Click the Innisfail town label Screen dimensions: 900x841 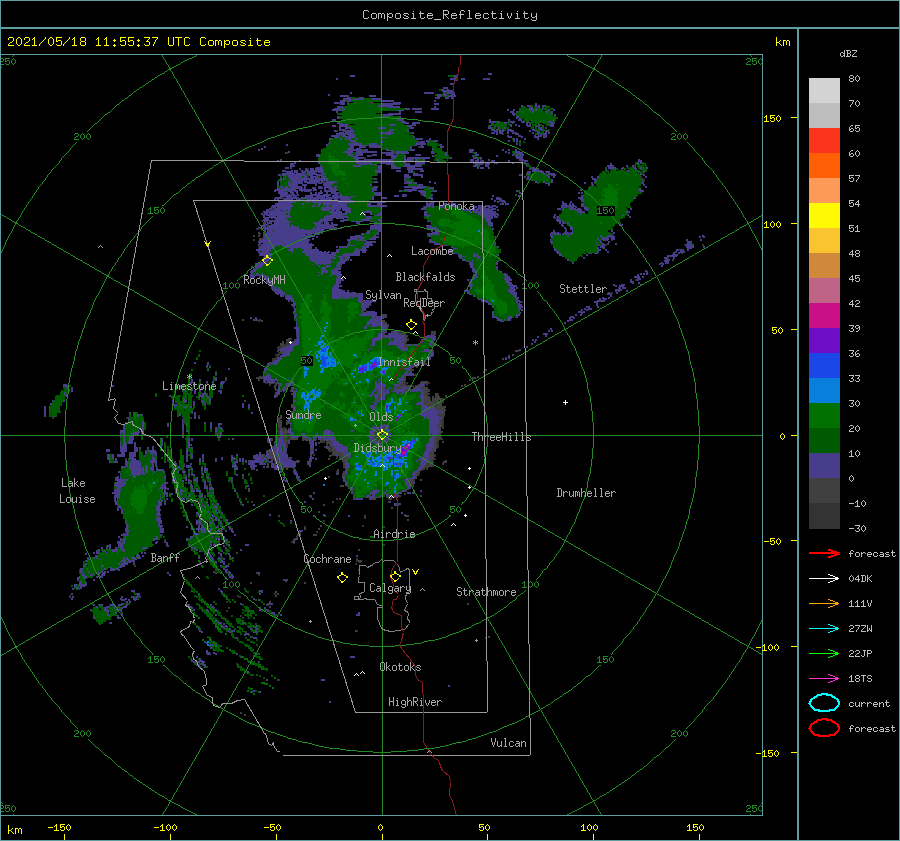(404, 362)
